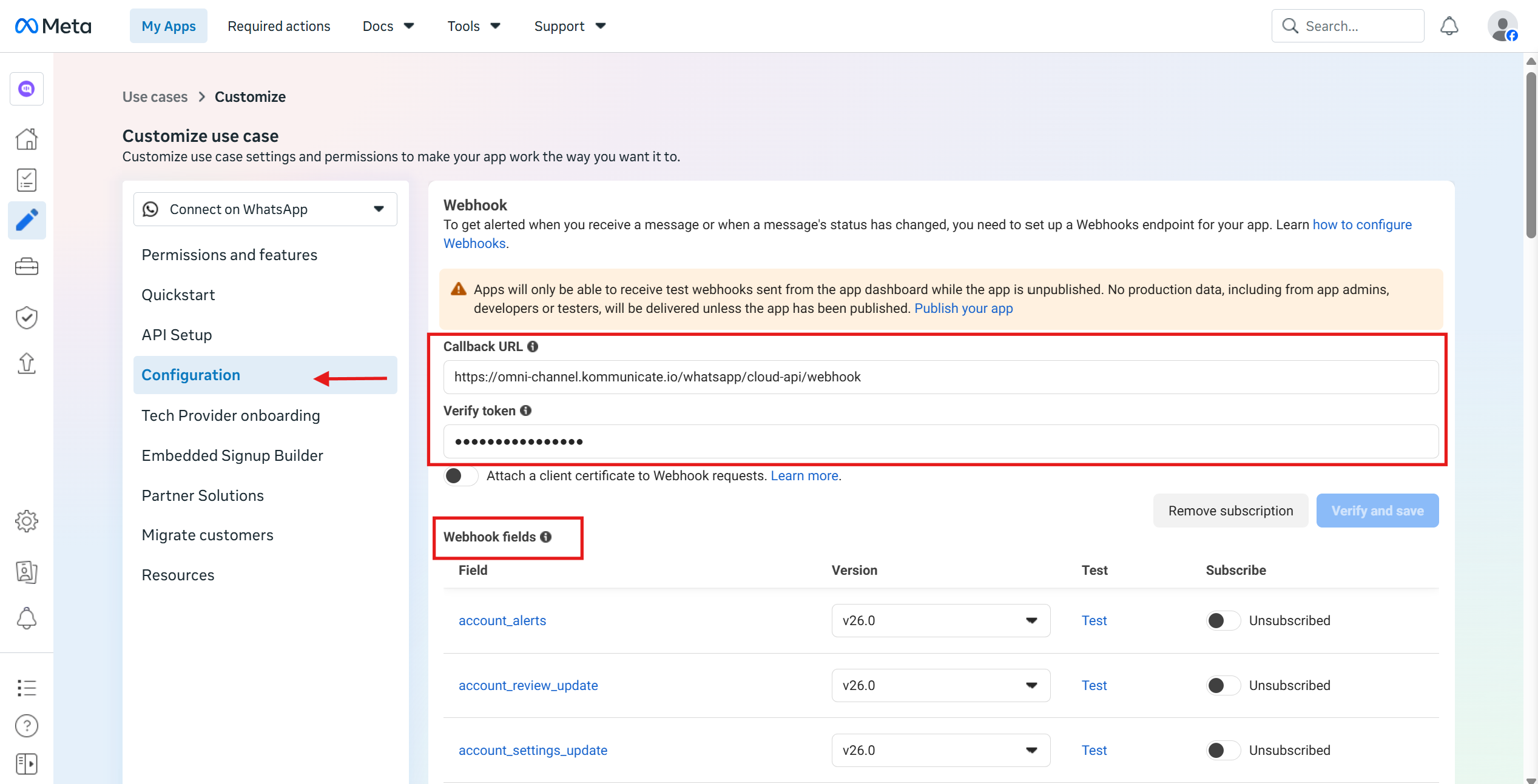Open the how to configure Webhooks link

(1362, 225)
